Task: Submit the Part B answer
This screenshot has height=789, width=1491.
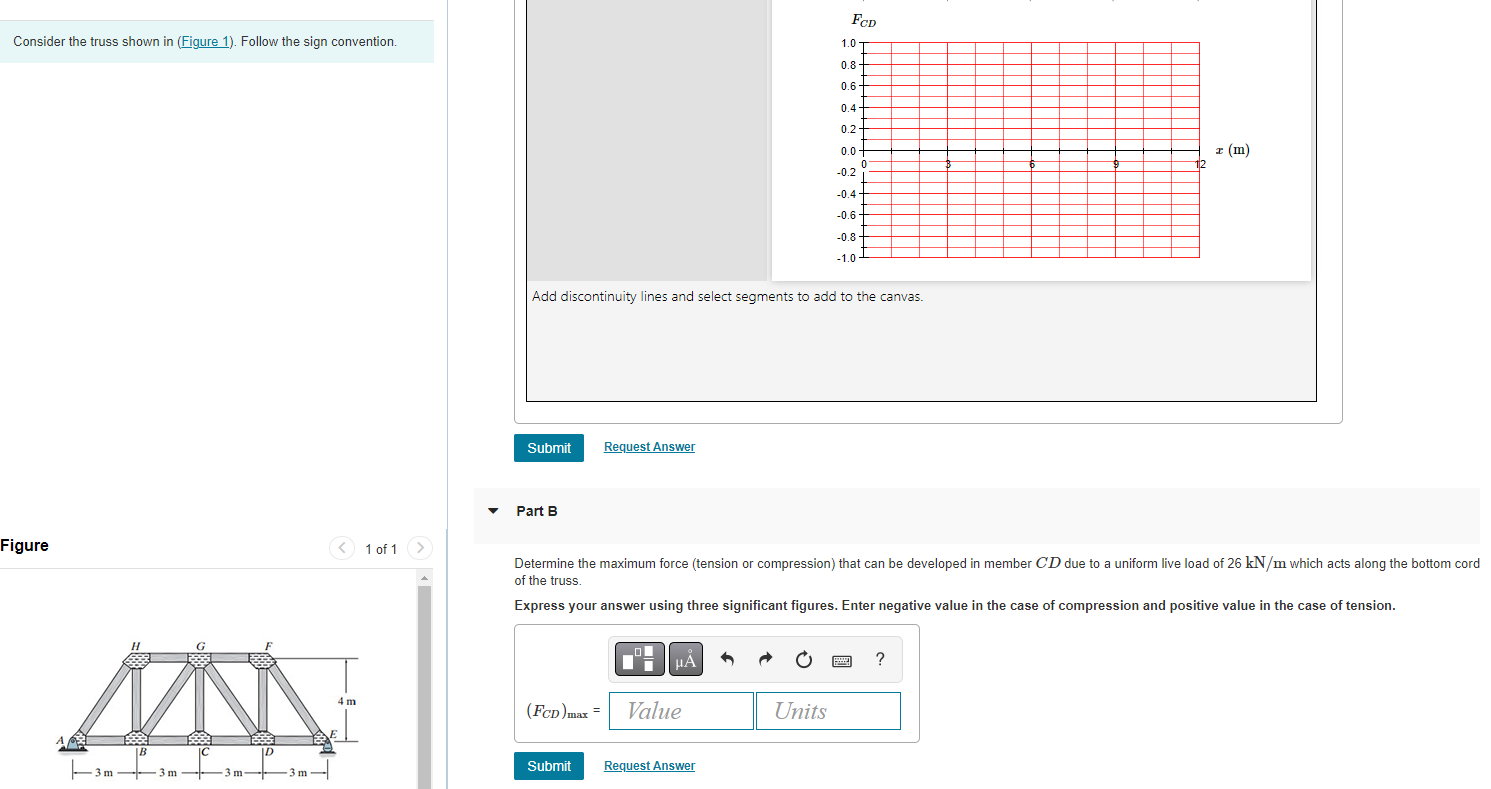Action: coord(548,765)
